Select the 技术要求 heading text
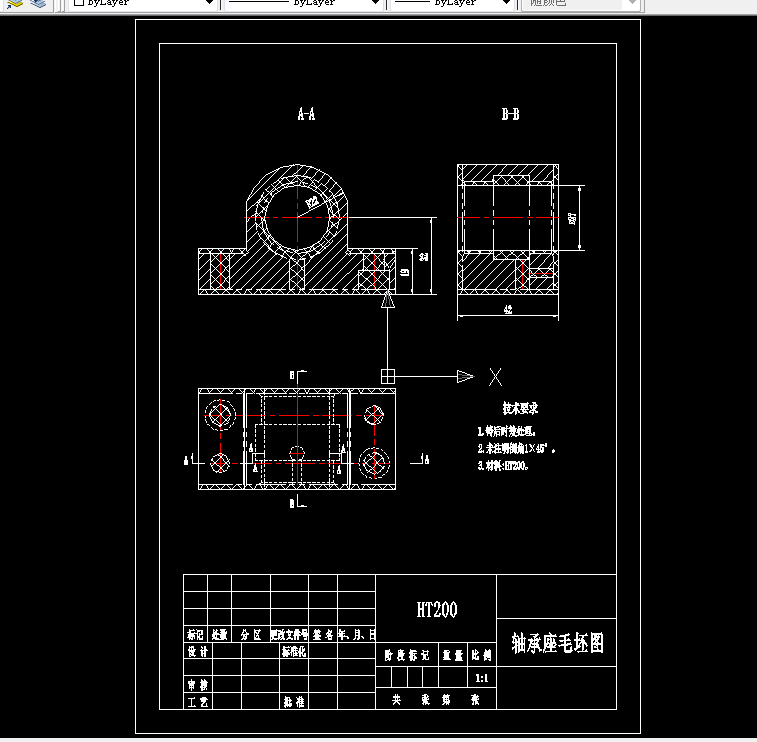This screenshot has height=742, width=757. click(x=520, y=408)
